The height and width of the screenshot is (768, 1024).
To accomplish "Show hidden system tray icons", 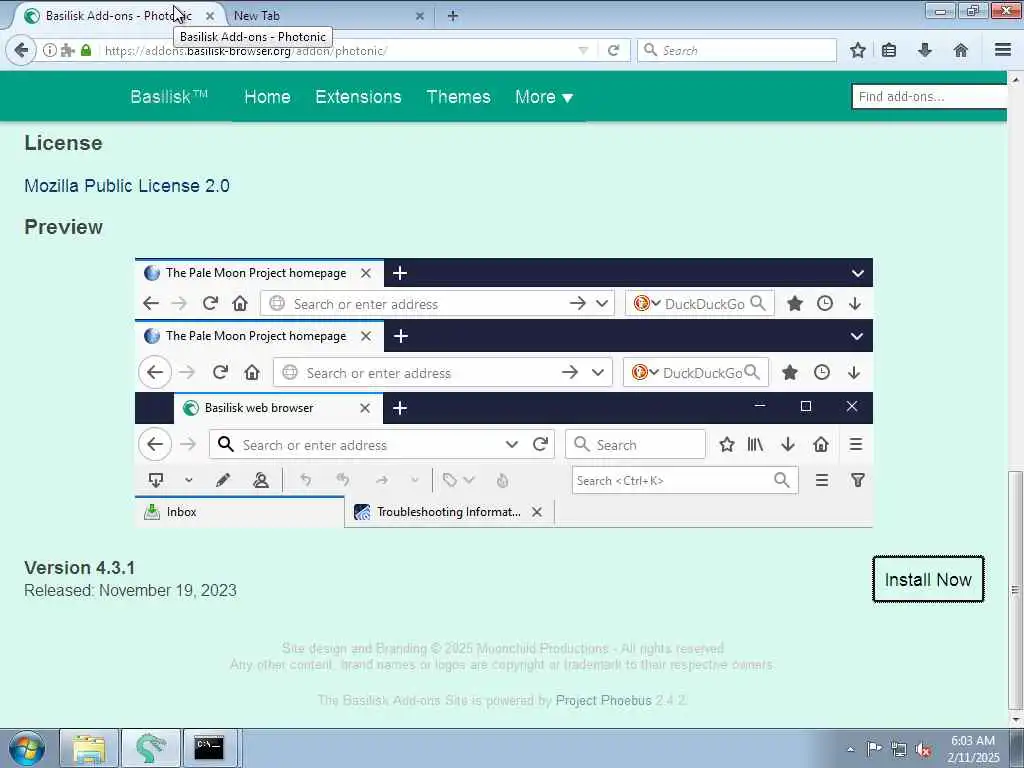I will tap(850, 749).
